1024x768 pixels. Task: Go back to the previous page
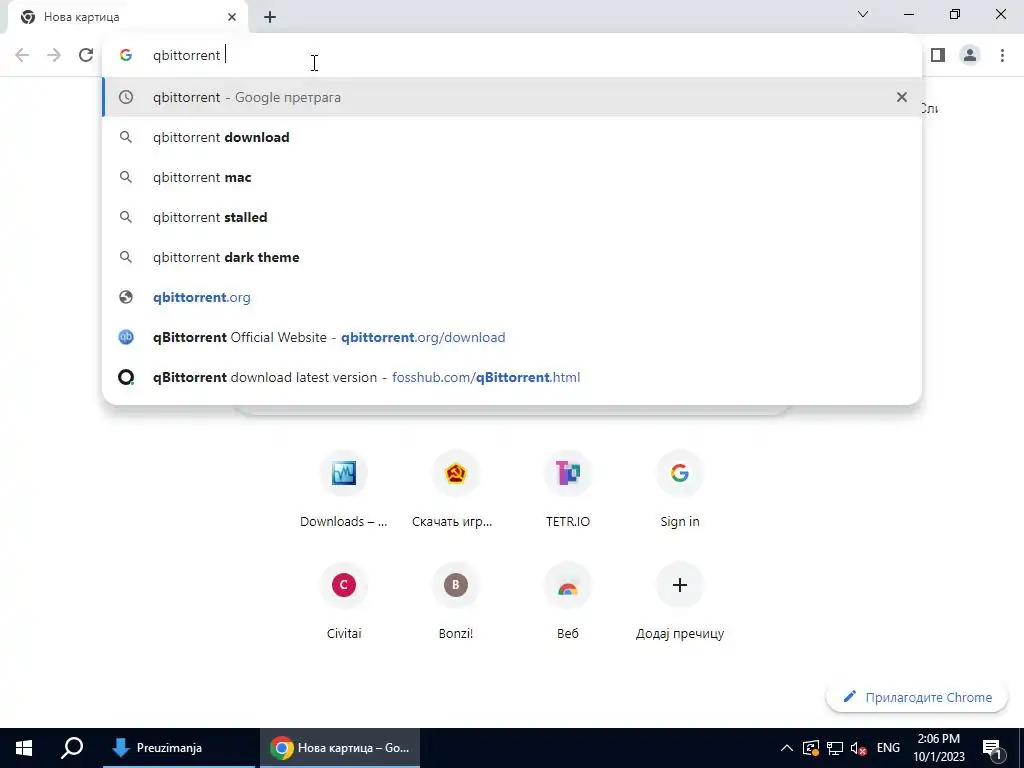22,55
